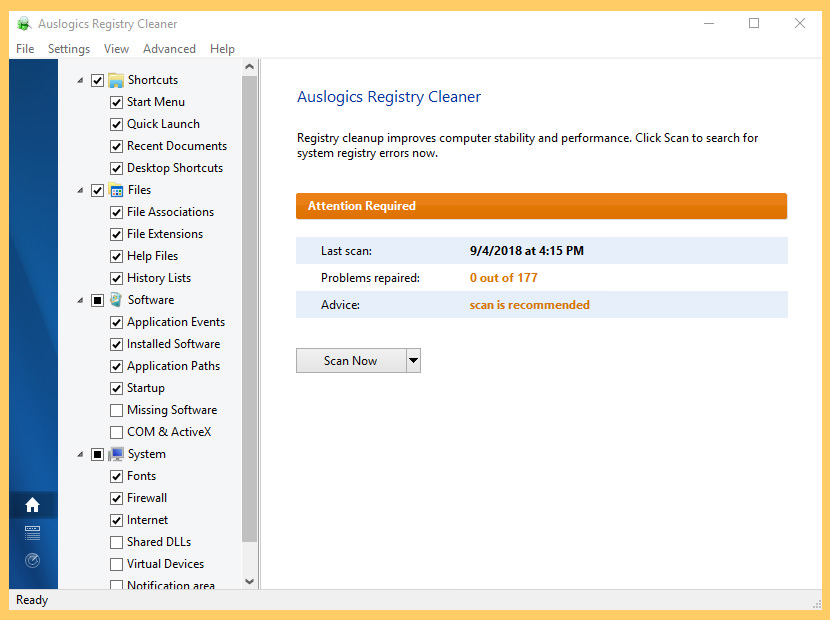The height and width of the screenshot is (620, 830).
Task: Click the window resize grip corner
Action: pos(816,604)
